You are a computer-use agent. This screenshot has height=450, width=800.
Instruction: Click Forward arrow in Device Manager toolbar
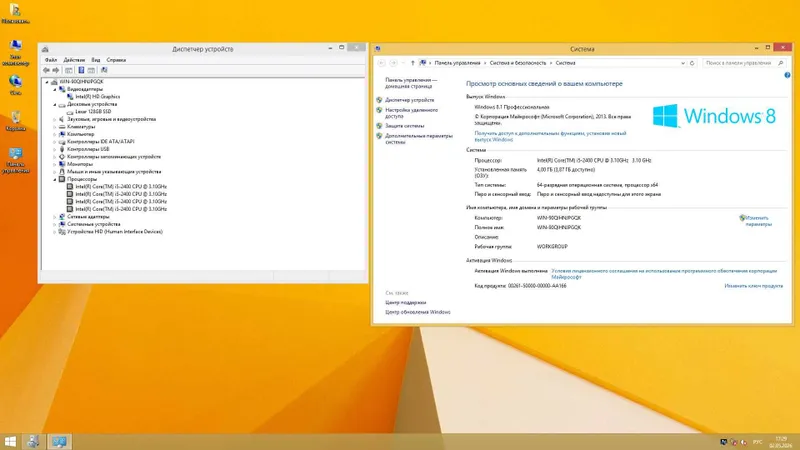[56, 70]
